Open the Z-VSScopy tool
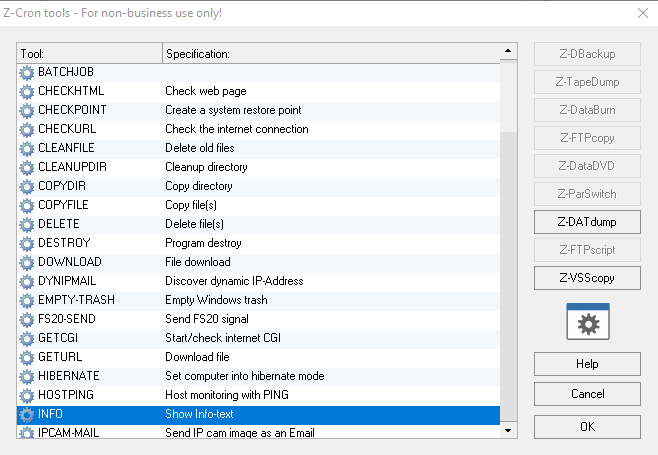Screen dimensions: 658x455 pyautogui.click(x=587, y=278)
